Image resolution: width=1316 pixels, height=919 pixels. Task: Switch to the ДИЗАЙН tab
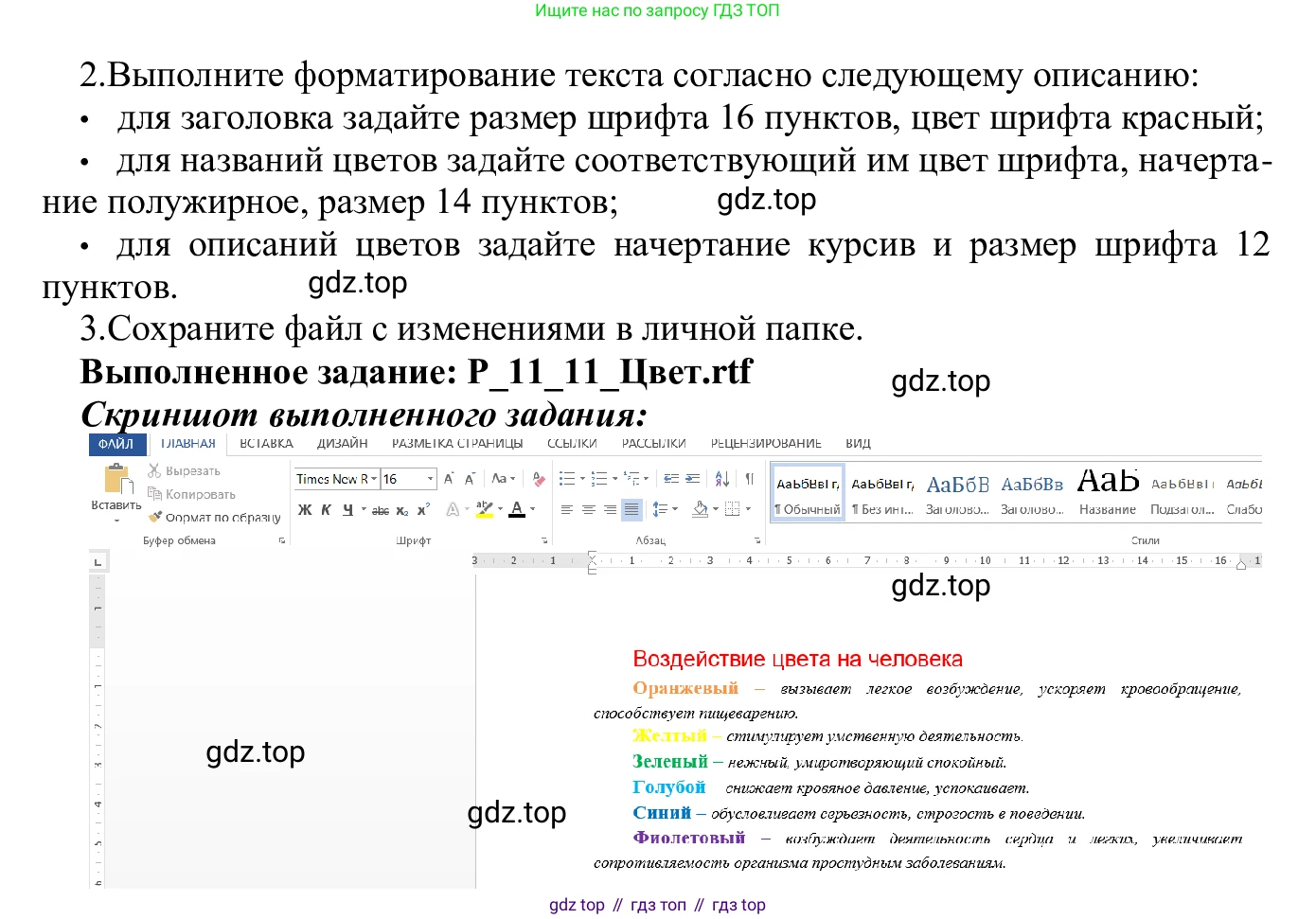(343, 444)
